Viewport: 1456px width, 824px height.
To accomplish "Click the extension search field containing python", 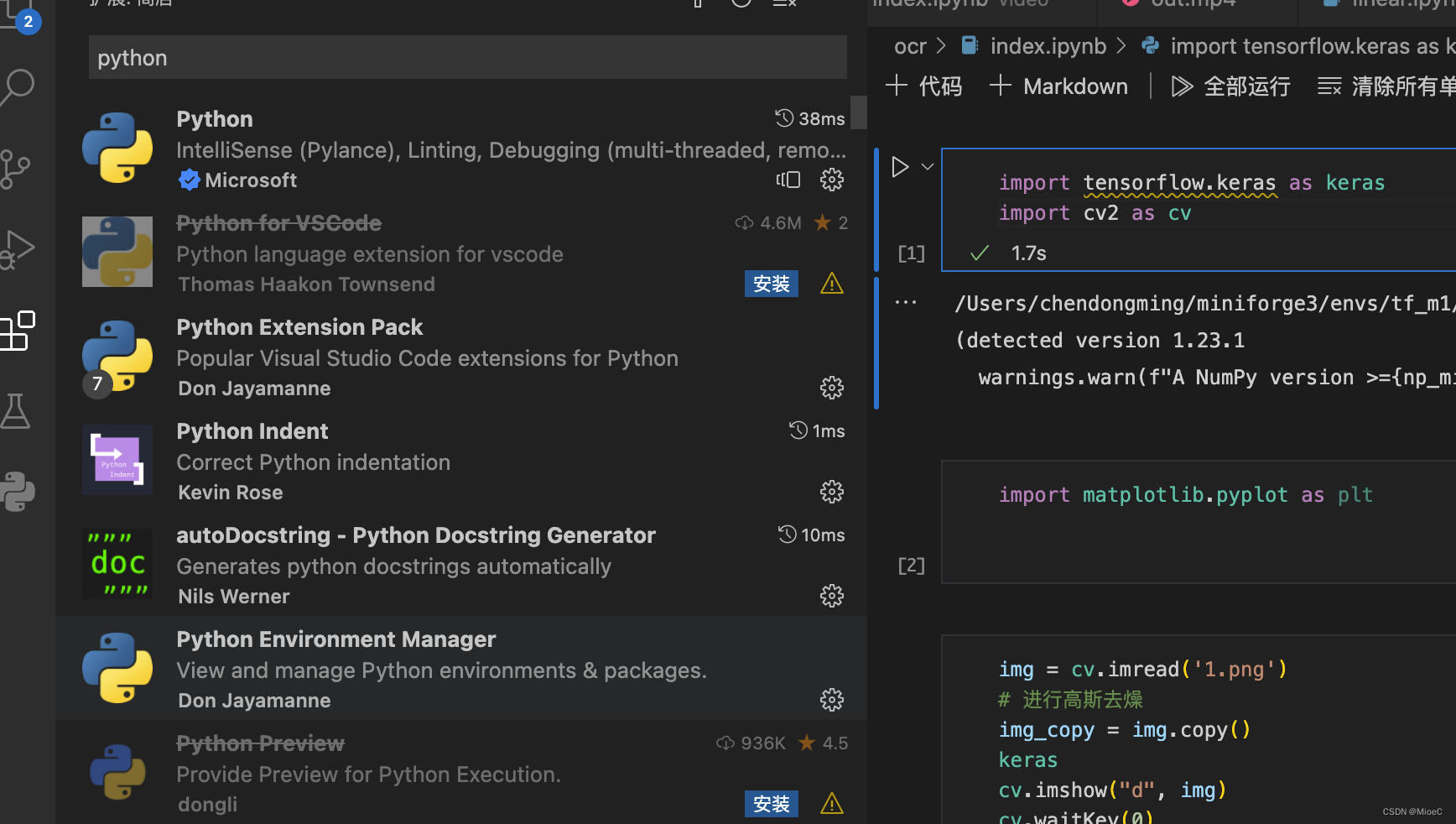I will click(x=467, y=58).
